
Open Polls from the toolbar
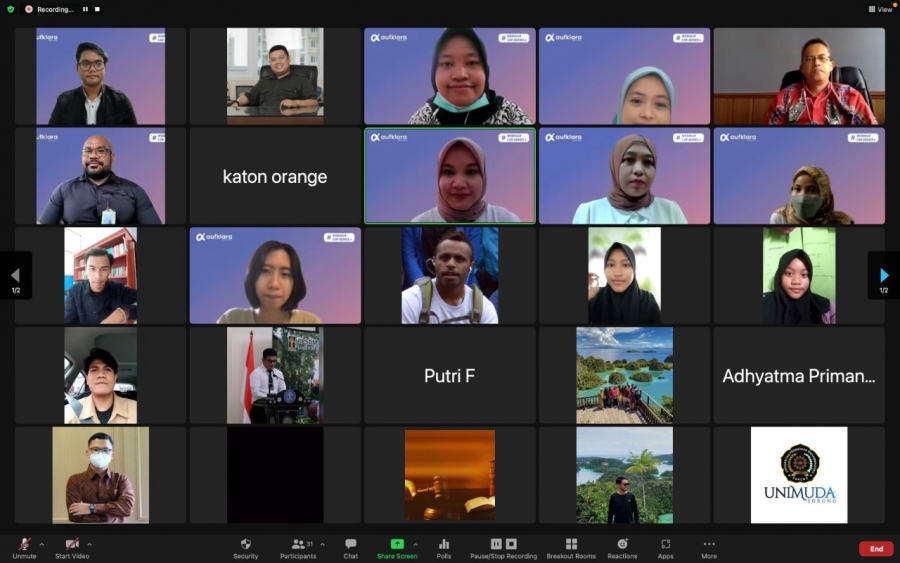pyautogui.click(x=444, y=547)
